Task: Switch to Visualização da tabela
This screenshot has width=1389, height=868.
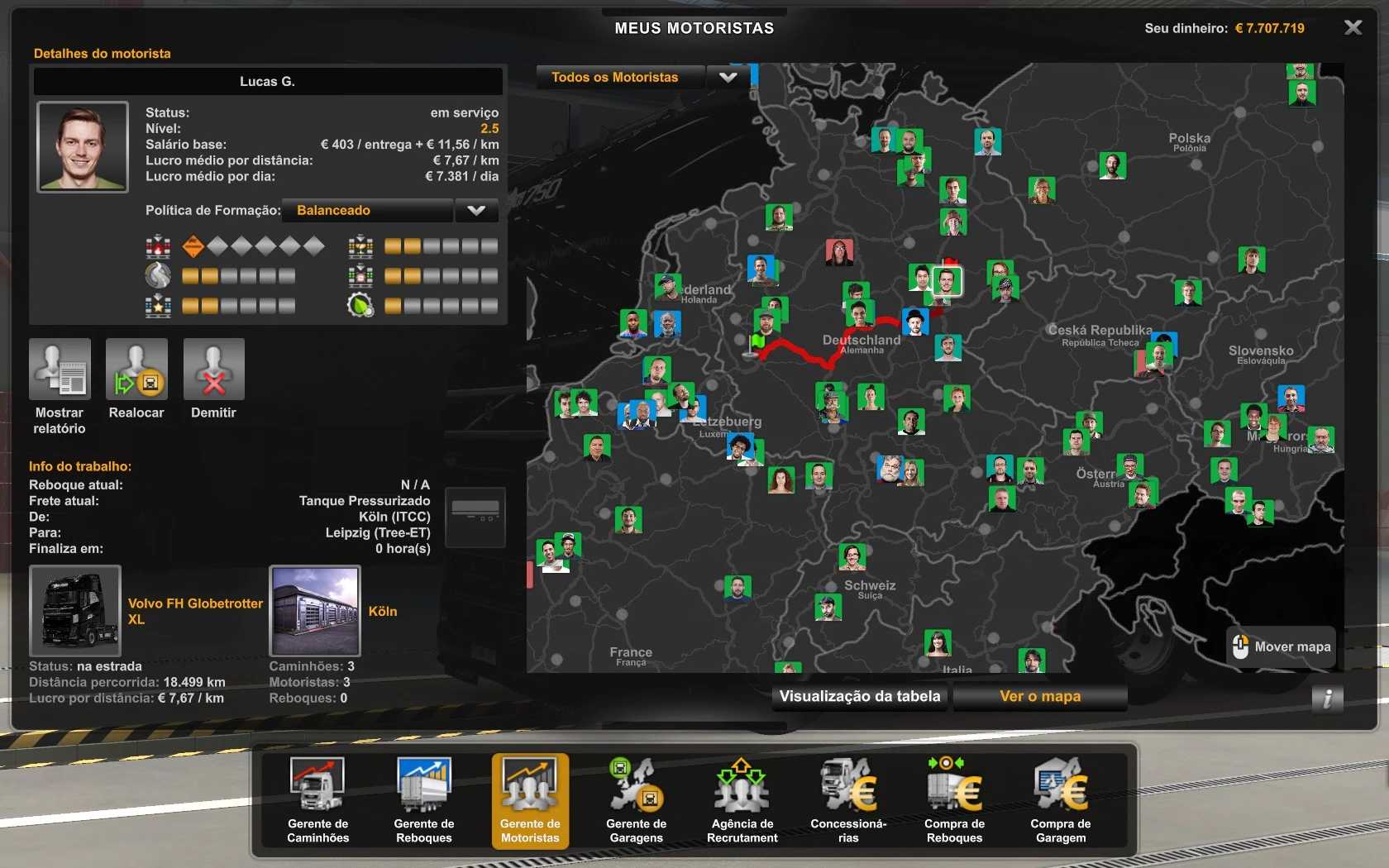Action: pyautogui.click(x=860, y=696)
